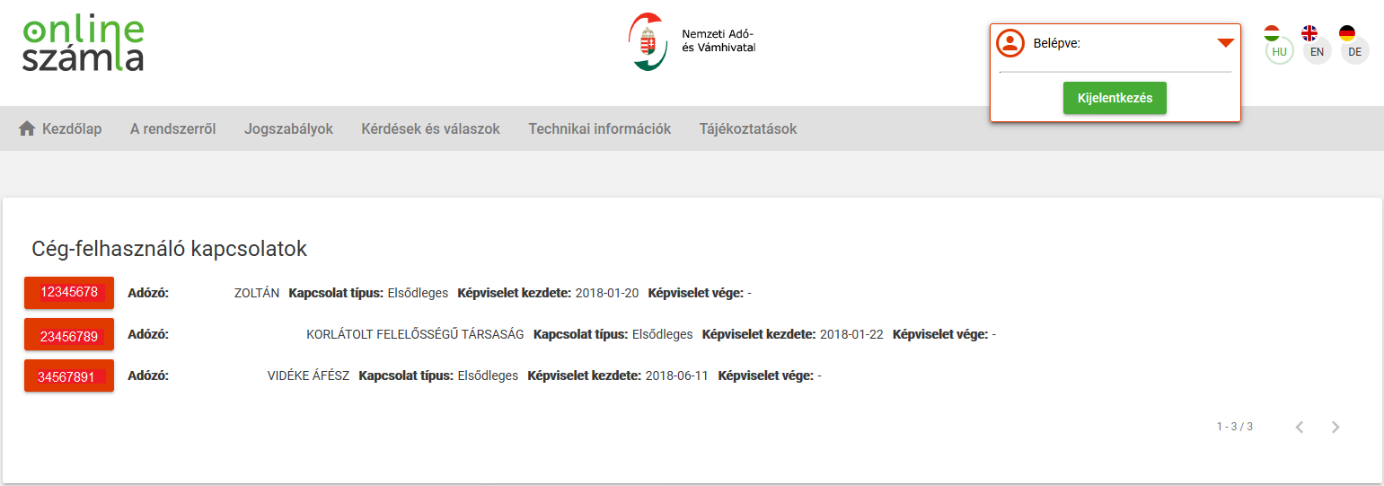Open the A rendszerről menu
This screenshot has height=486, width=1384.
(x=172, y=129)
